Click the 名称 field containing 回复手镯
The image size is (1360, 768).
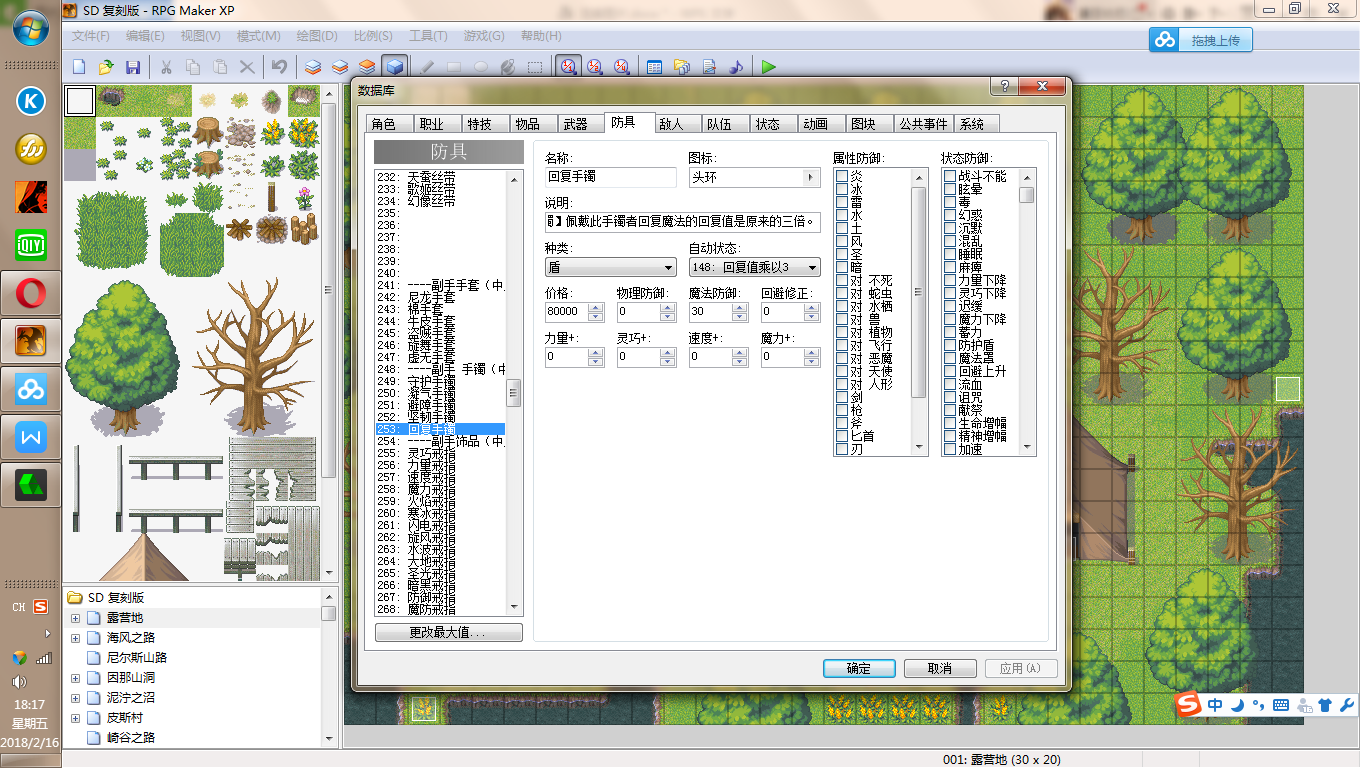tap(611, 177)
